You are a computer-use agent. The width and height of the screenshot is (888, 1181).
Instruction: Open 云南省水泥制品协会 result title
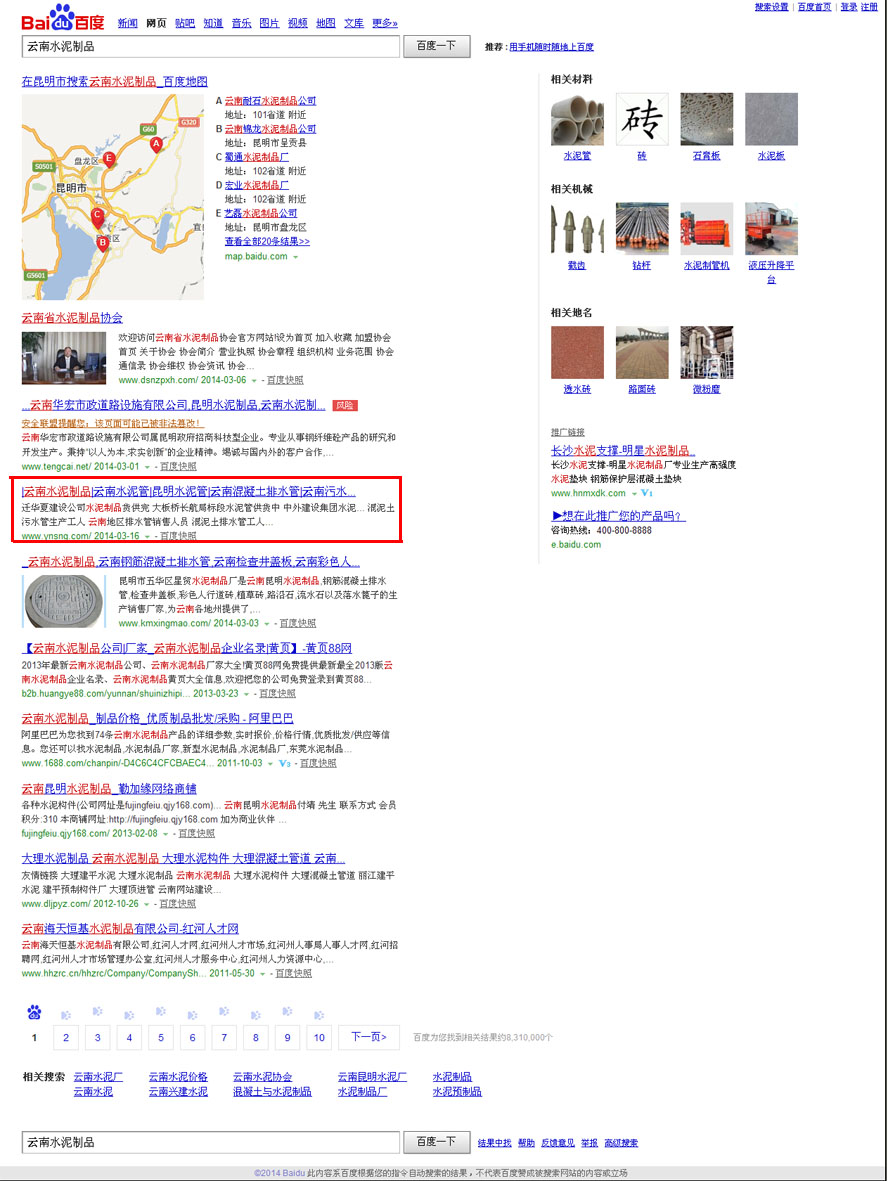(x=72, y=318)
